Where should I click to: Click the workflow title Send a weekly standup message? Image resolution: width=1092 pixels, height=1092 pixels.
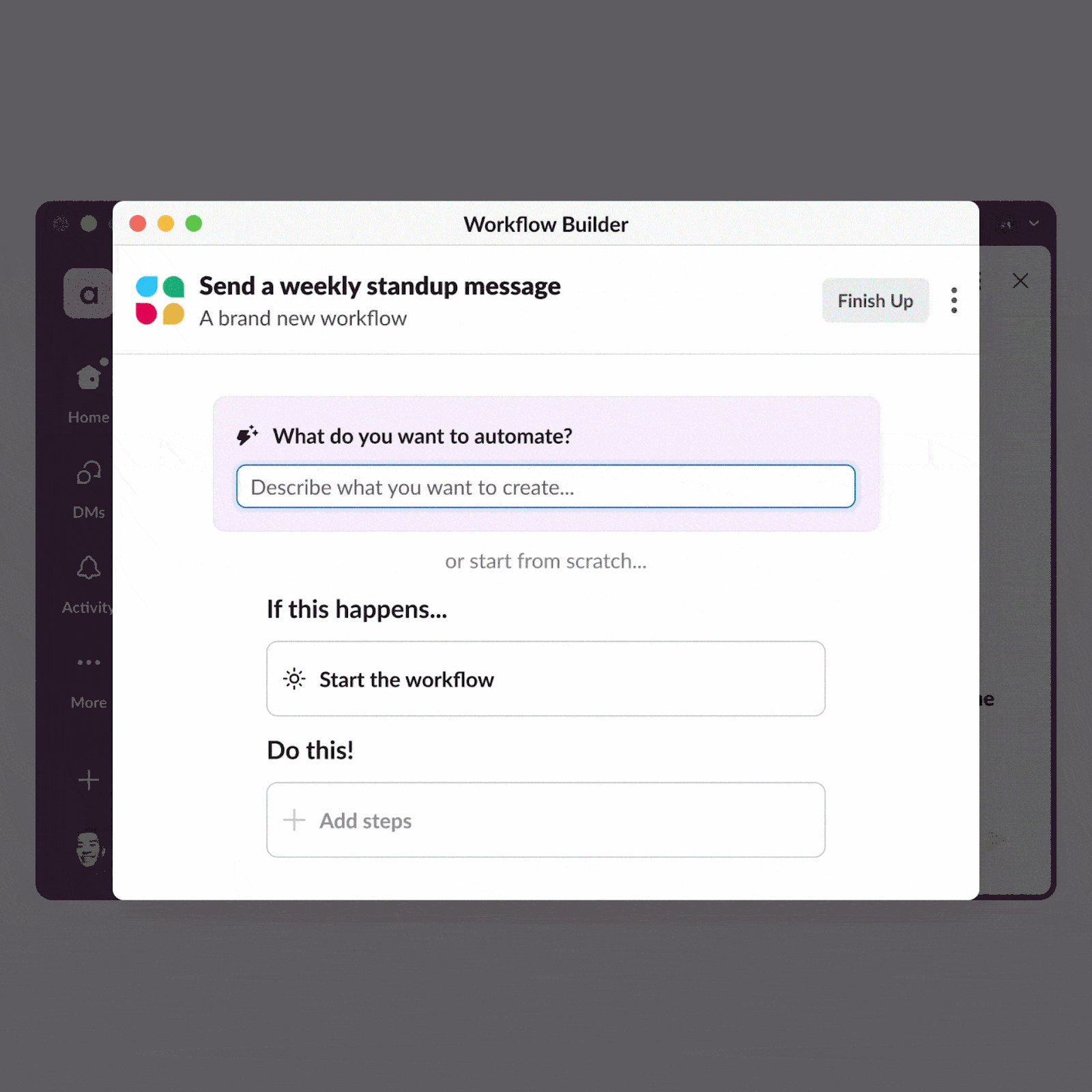pos(379,286)
